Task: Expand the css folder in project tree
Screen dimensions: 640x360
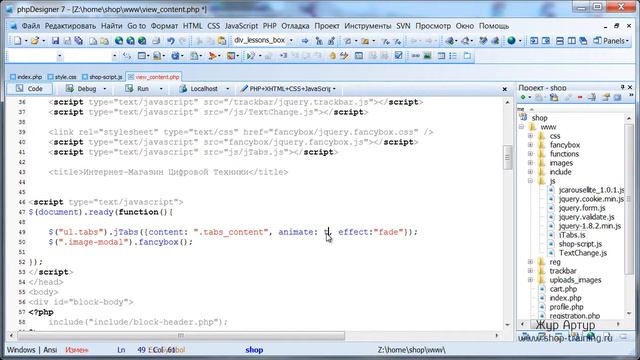Action: 530,136
